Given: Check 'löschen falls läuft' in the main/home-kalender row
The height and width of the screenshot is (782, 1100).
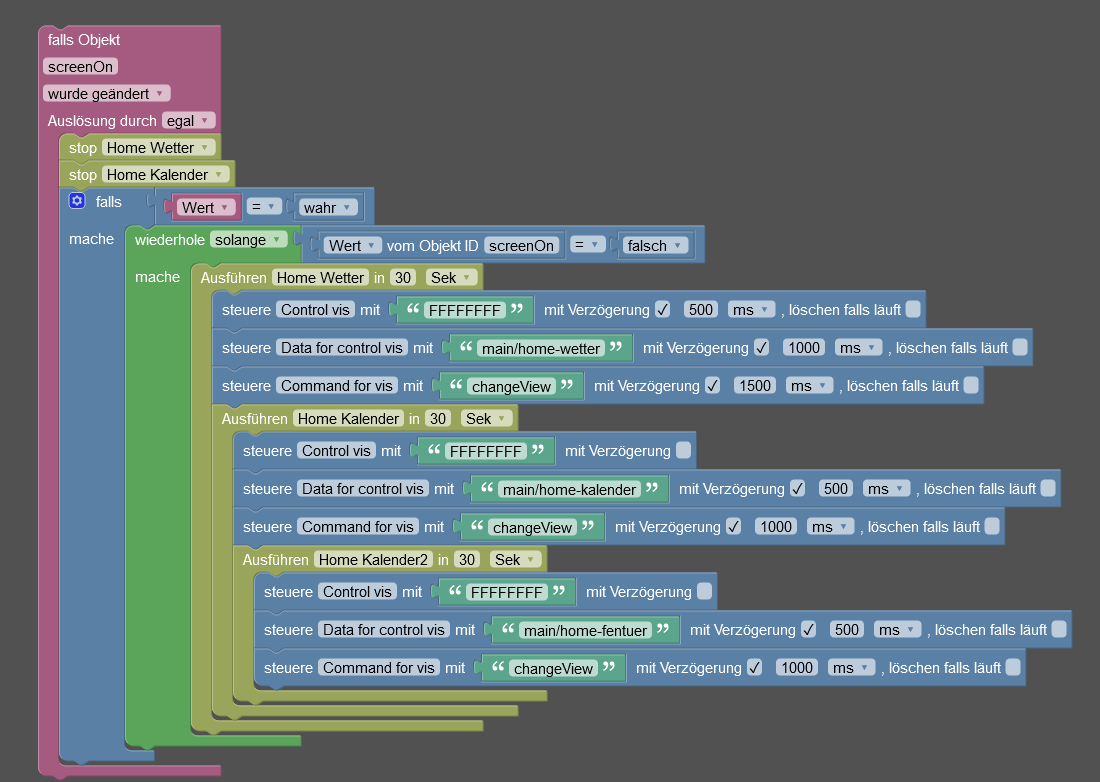Looking at the screenshot, I should click(x=1048, y=488).
